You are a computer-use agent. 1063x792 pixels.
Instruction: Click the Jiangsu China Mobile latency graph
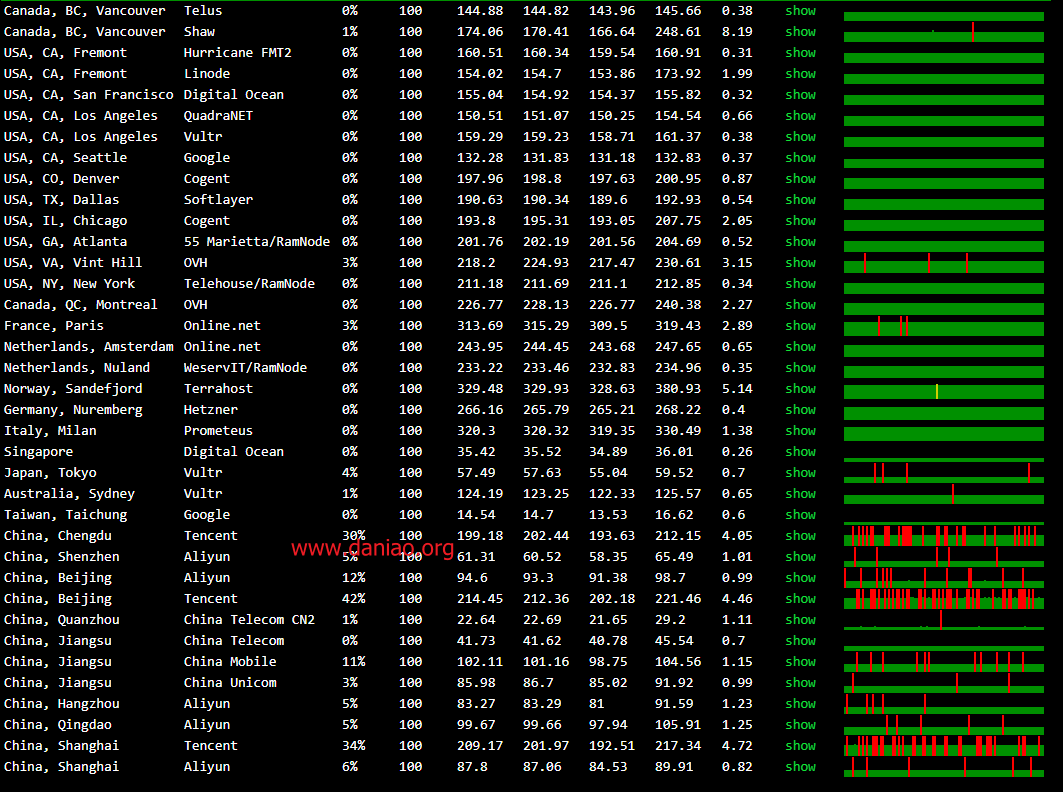944,662
